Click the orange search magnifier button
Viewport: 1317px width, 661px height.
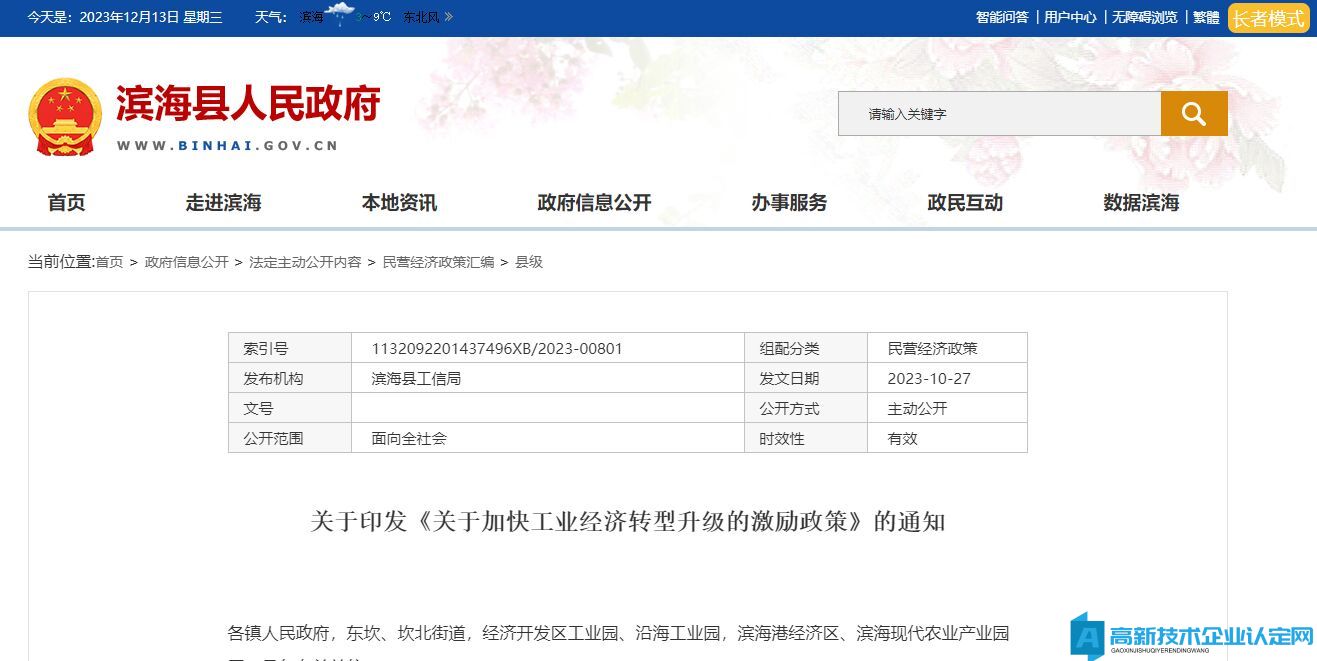(x=1193, y=114)
